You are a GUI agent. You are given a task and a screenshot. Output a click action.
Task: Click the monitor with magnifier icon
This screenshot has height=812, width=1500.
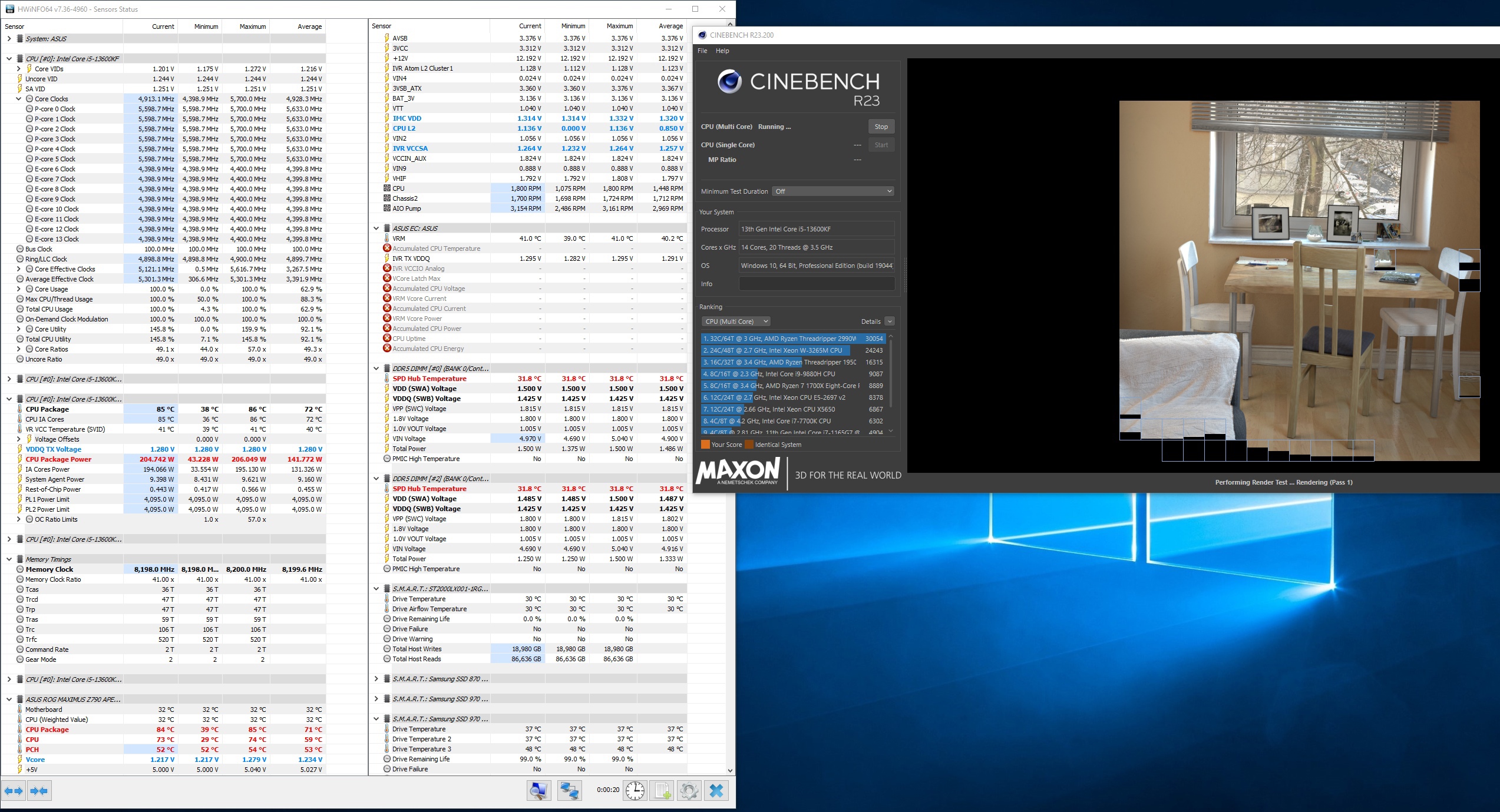click(538, 791)
